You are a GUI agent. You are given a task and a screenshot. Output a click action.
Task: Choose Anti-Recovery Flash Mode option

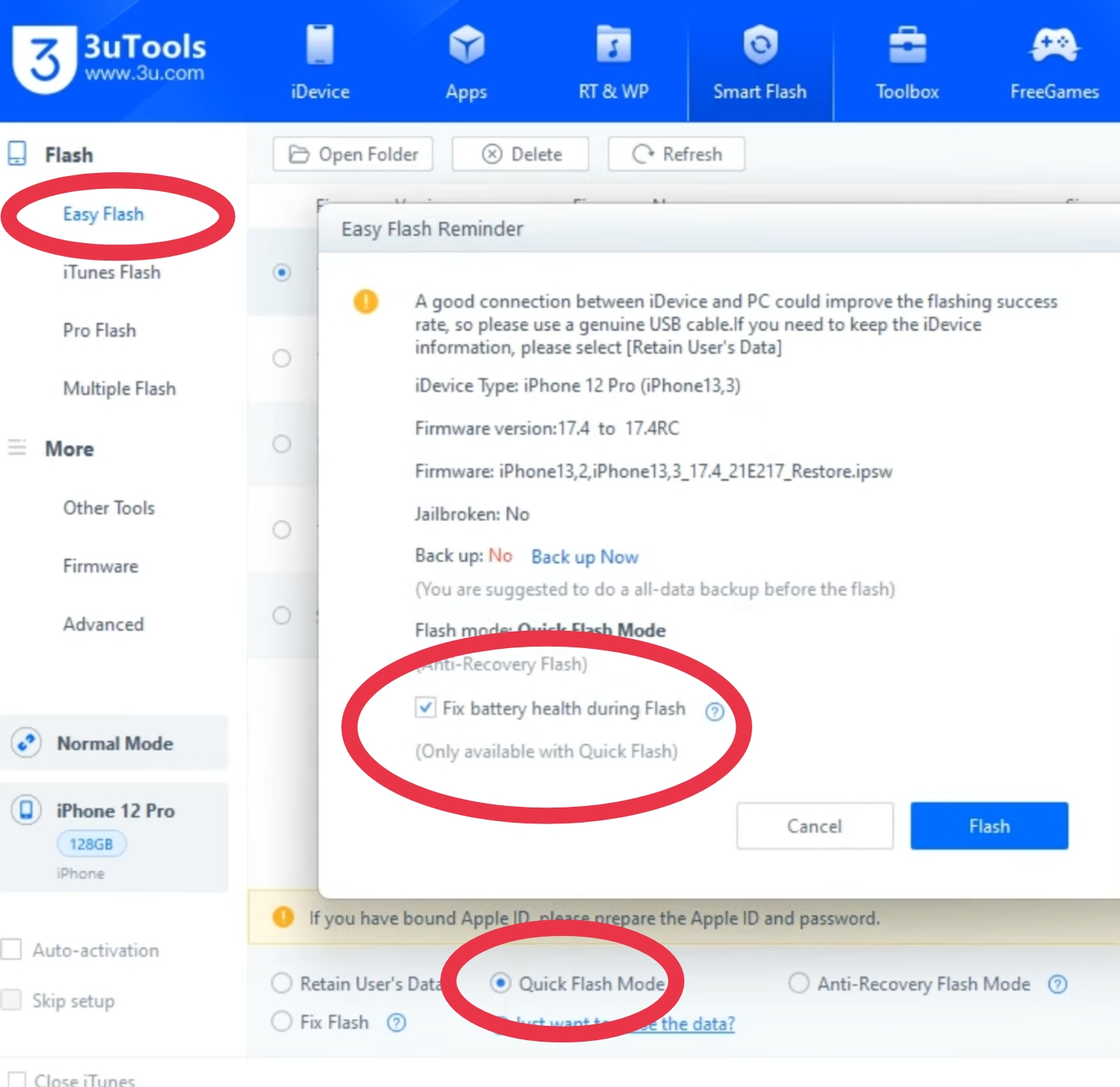(x=798, y=984)
